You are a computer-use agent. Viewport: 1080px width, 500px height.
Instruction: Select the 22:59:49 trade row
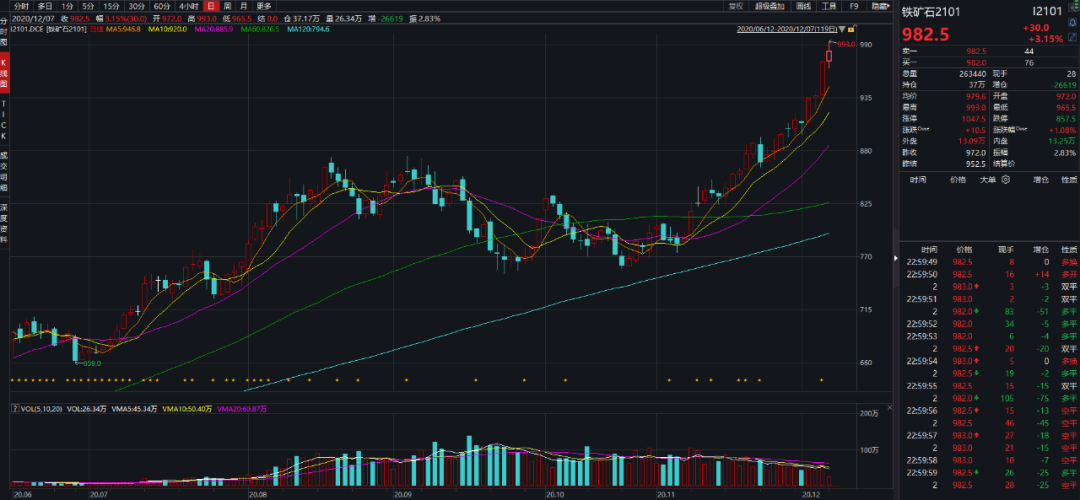tap(989, 262)
